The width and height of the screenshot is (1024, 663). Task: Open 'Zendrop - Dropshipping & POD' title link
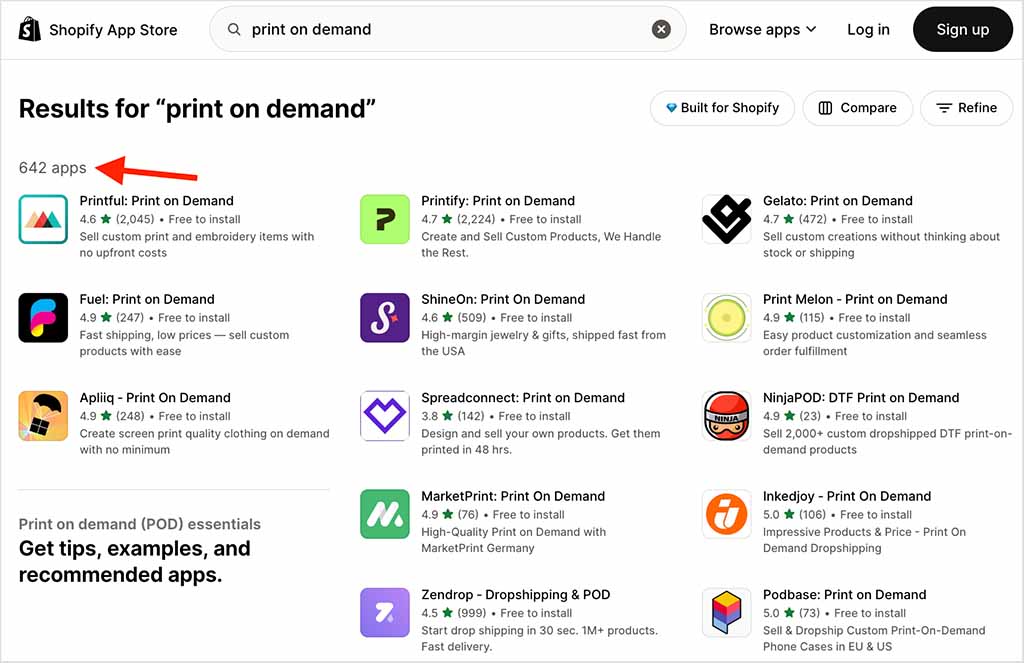515,595
